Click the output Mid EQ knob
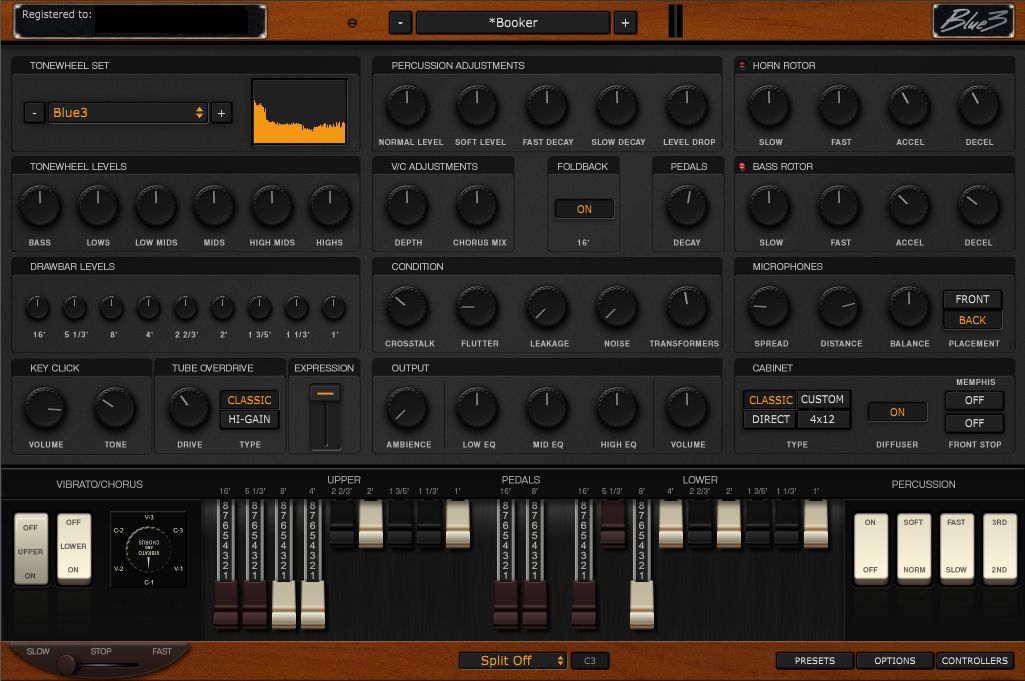The image size is (1025, 681). [x=547, y=408]
